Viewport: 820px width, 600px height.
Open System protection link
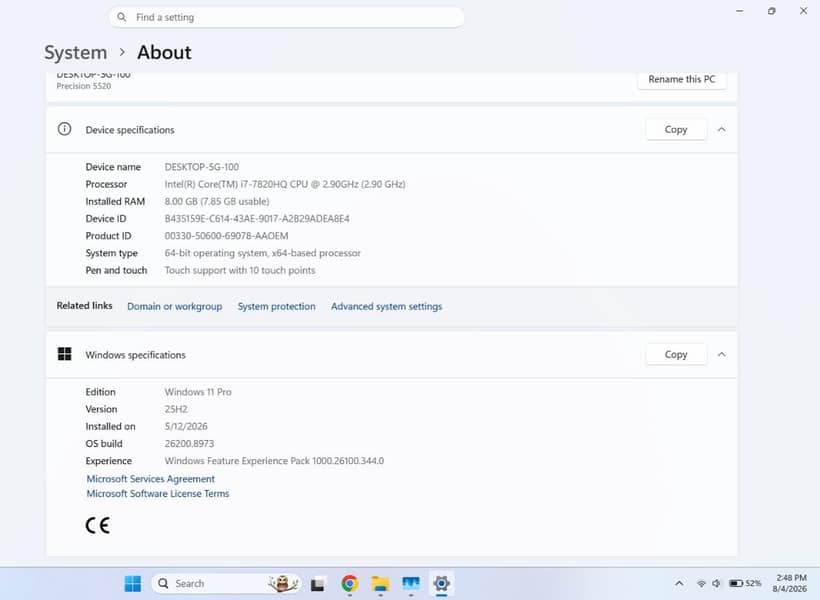click(277, 307)
